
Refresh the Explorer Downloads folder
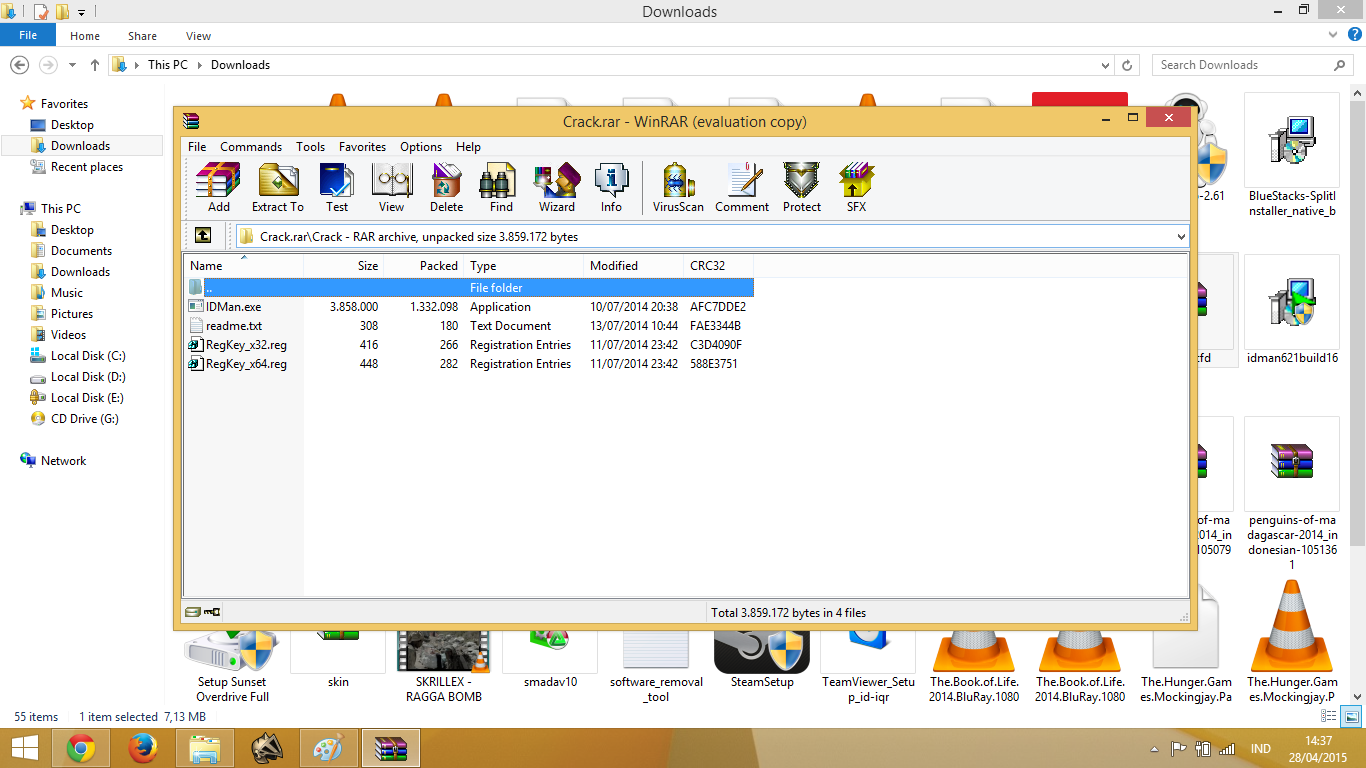point(1127,64)
